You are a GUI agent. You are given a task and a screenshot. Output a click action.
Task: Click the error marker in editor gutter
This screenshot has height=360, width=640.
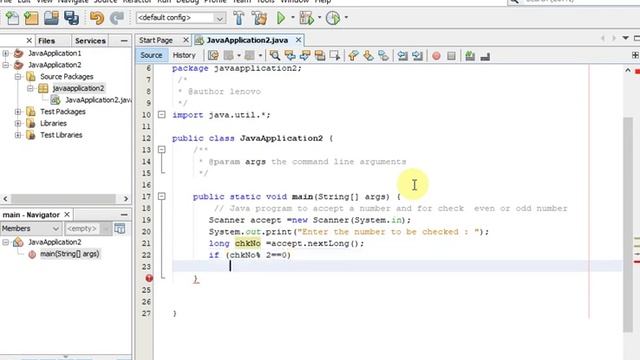tap(149, 278)
